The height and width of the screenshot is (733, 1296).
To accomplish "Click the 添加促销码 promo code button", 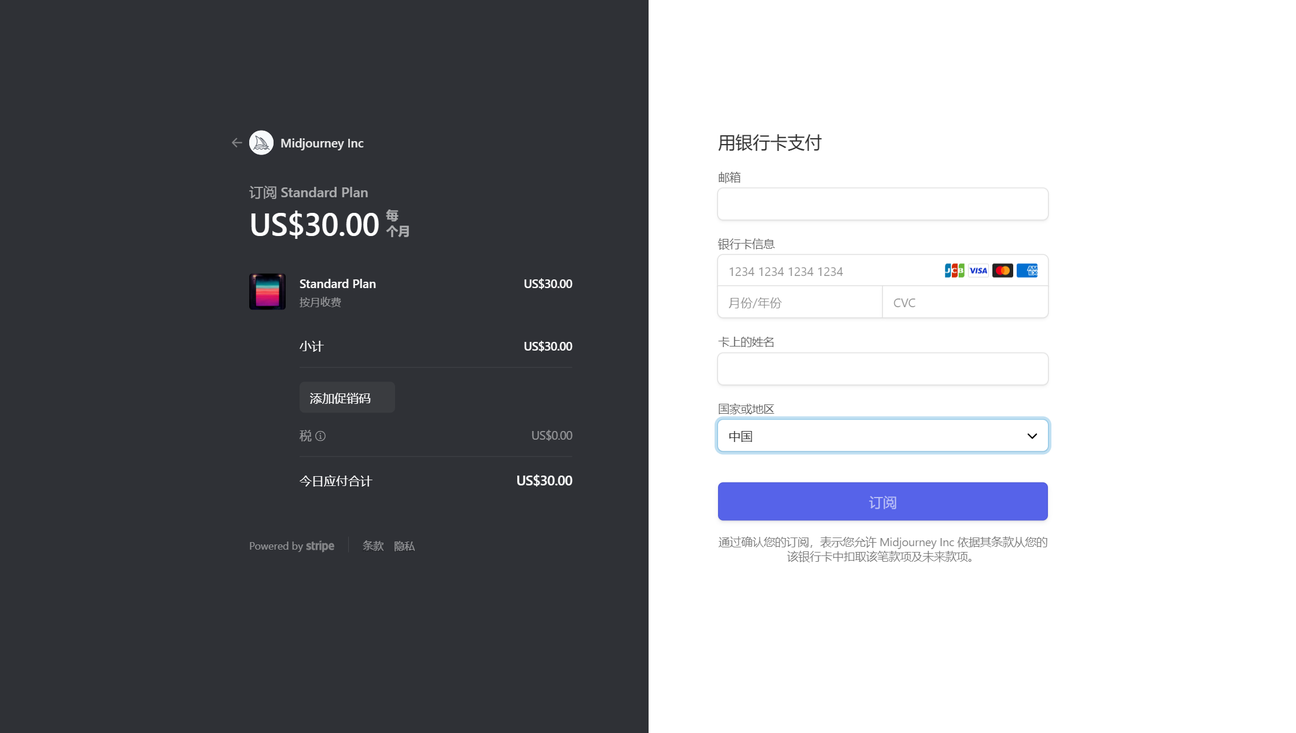I will [347, 398].
